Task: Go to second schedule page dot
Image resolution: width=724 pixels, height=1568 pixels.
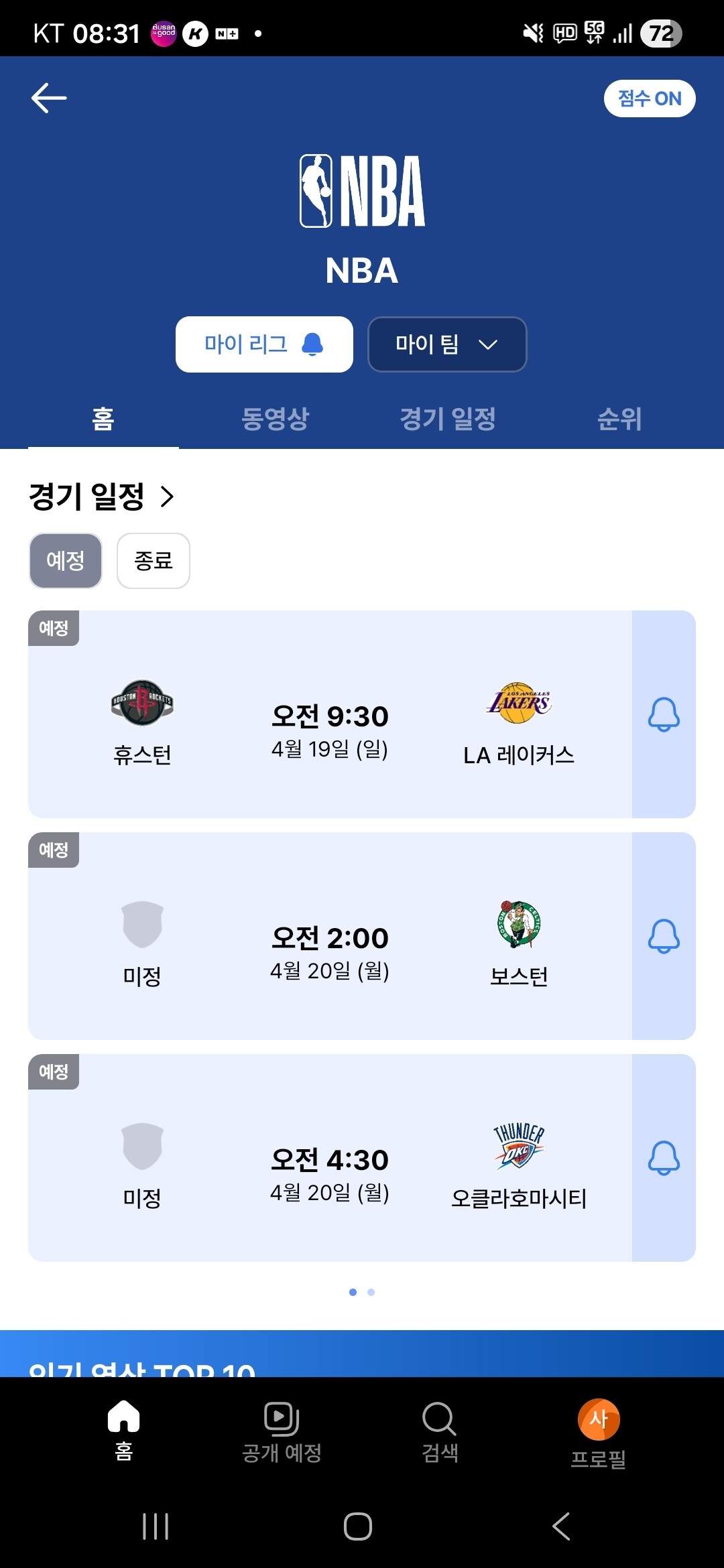Action: click(371, 1292)
